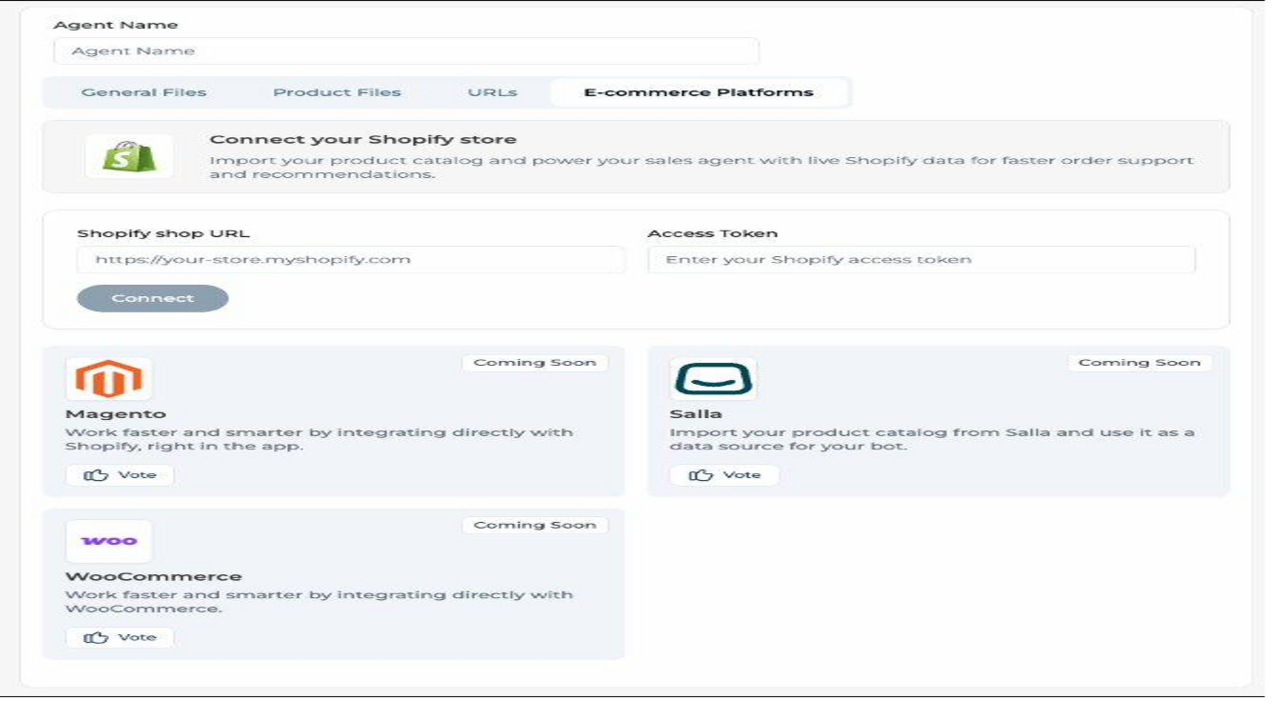Image resolution: width=1280 pixels, height=720 pixels.
Task: Click Coming Soon badge on Magento card
Action: [535, 363]
